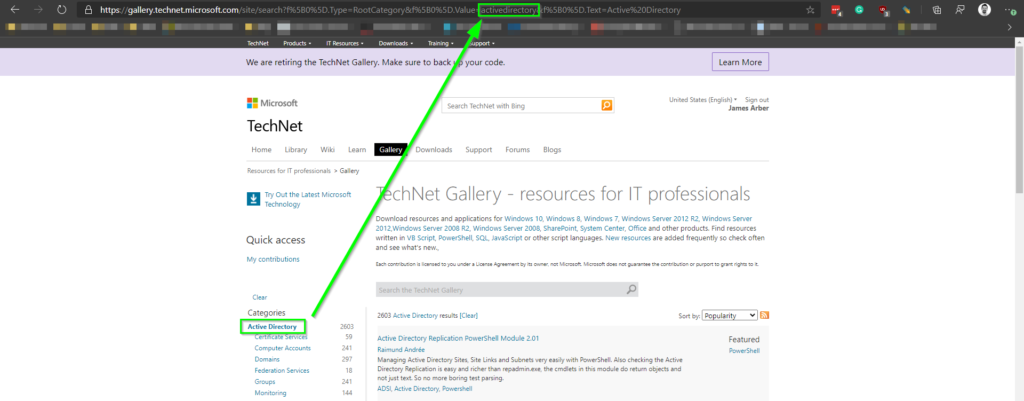Click TechNet in the top dark bar

(x=258, y=43)
